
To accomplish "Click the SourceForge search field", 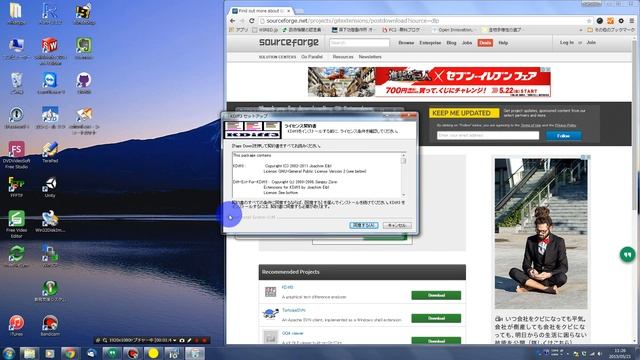I will (x=360, y=43).
